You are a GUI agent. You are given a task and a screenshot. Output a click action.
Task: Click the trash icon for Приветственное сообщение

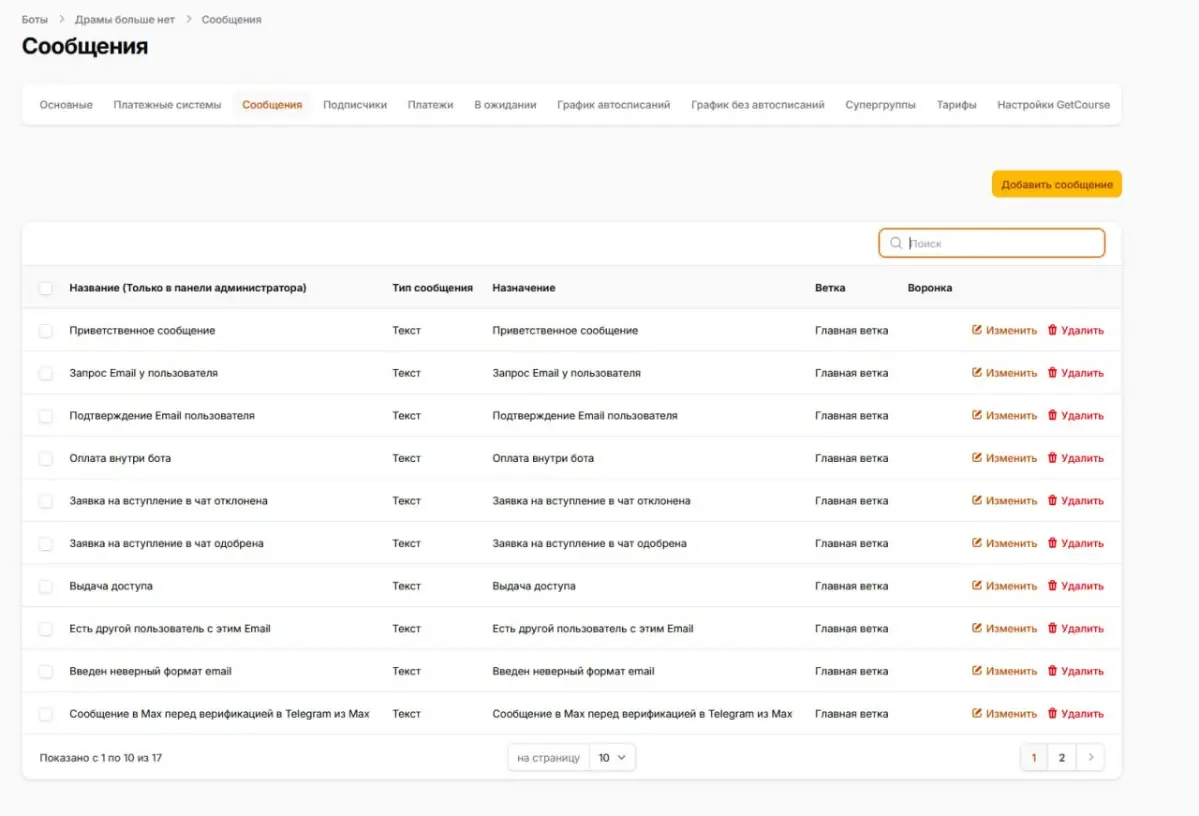[x=1052, y=330]
